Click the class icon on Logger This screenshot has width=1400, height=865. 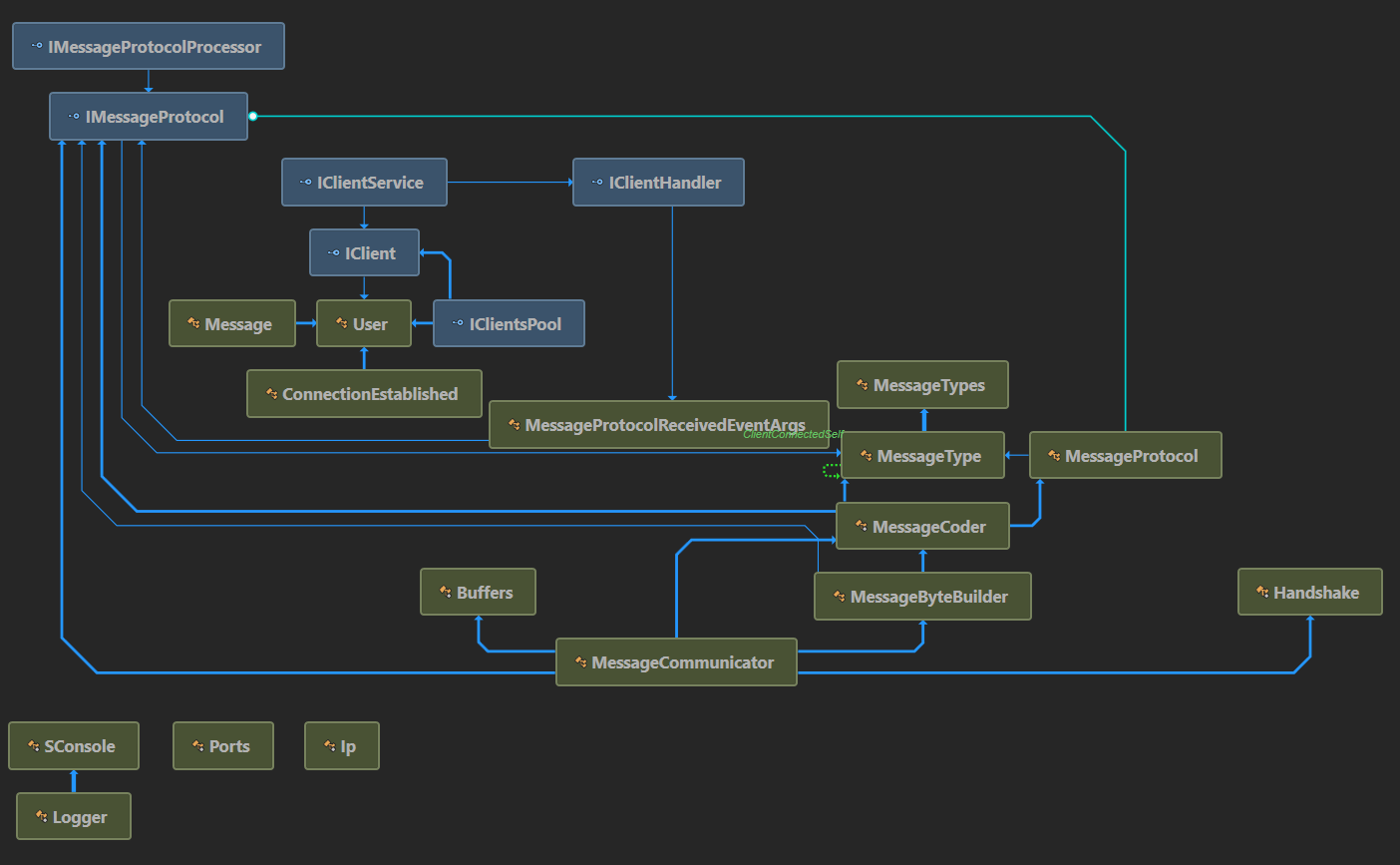[41, 816]
